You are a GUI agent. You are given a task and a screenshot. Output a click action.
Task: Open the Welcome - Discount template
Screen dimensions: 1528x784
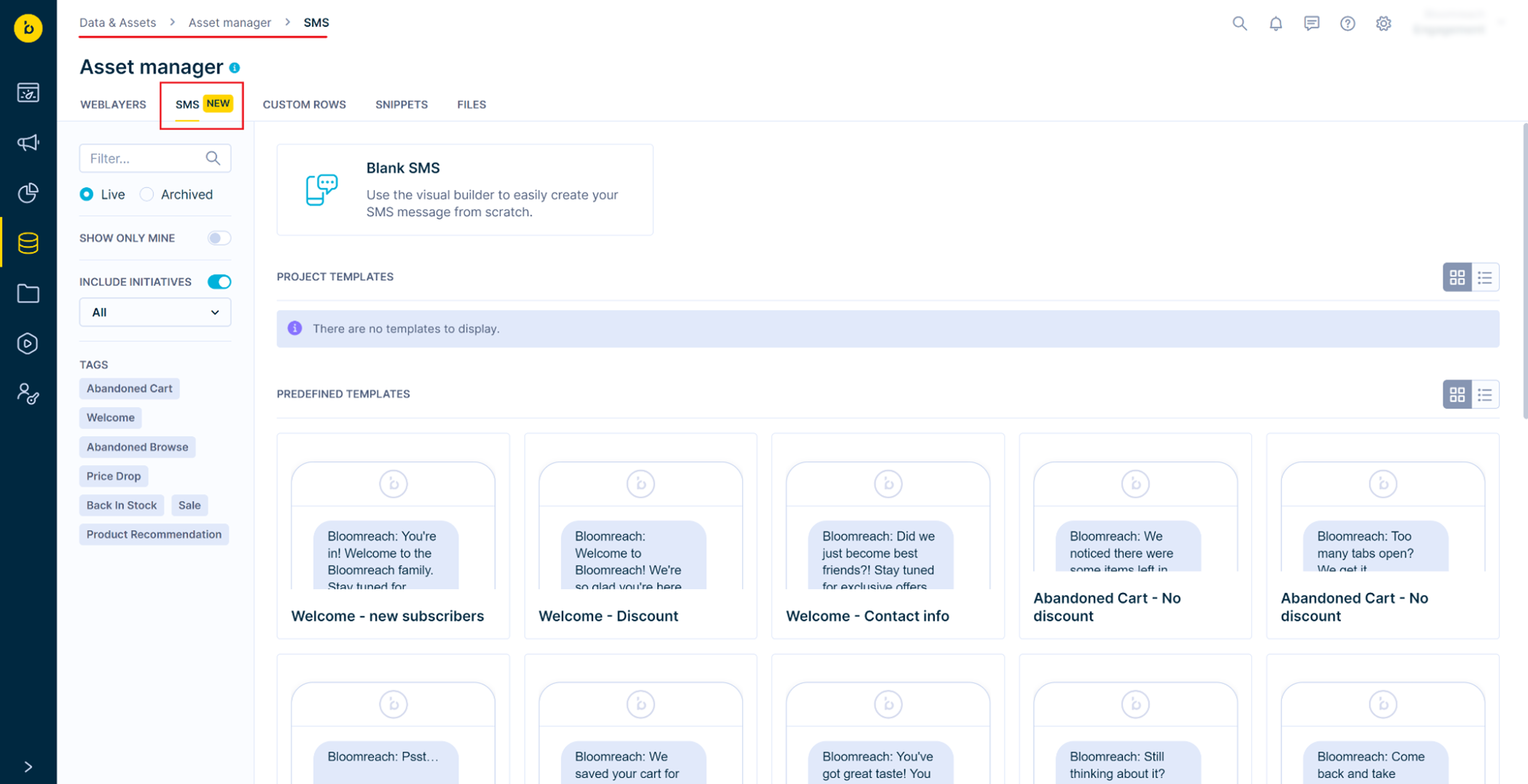tap(640, 536)
